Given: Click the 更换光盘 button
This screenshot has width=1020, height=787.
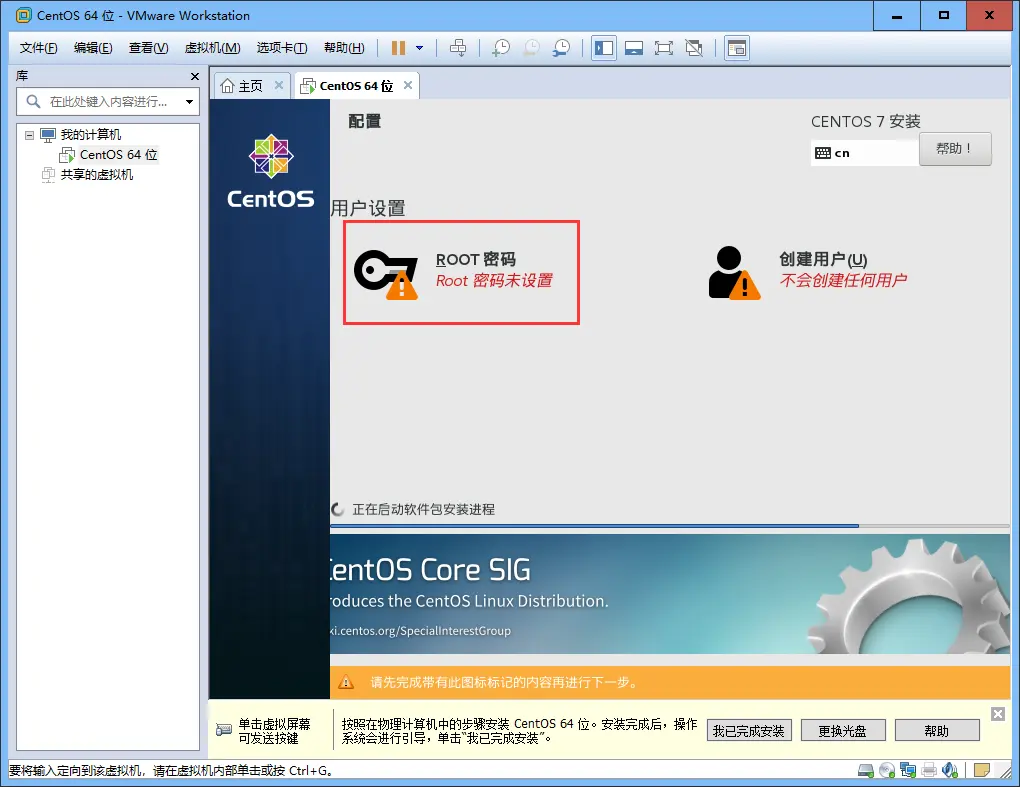Looking at the screenshot, I should [x=842, y=731].
